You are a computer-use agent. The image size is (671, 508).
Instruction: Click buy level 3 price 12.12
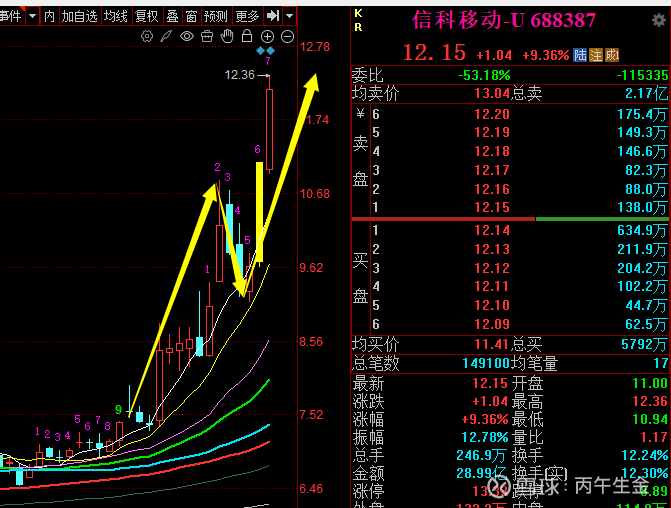pyautogui.click(x=492, y=268)
